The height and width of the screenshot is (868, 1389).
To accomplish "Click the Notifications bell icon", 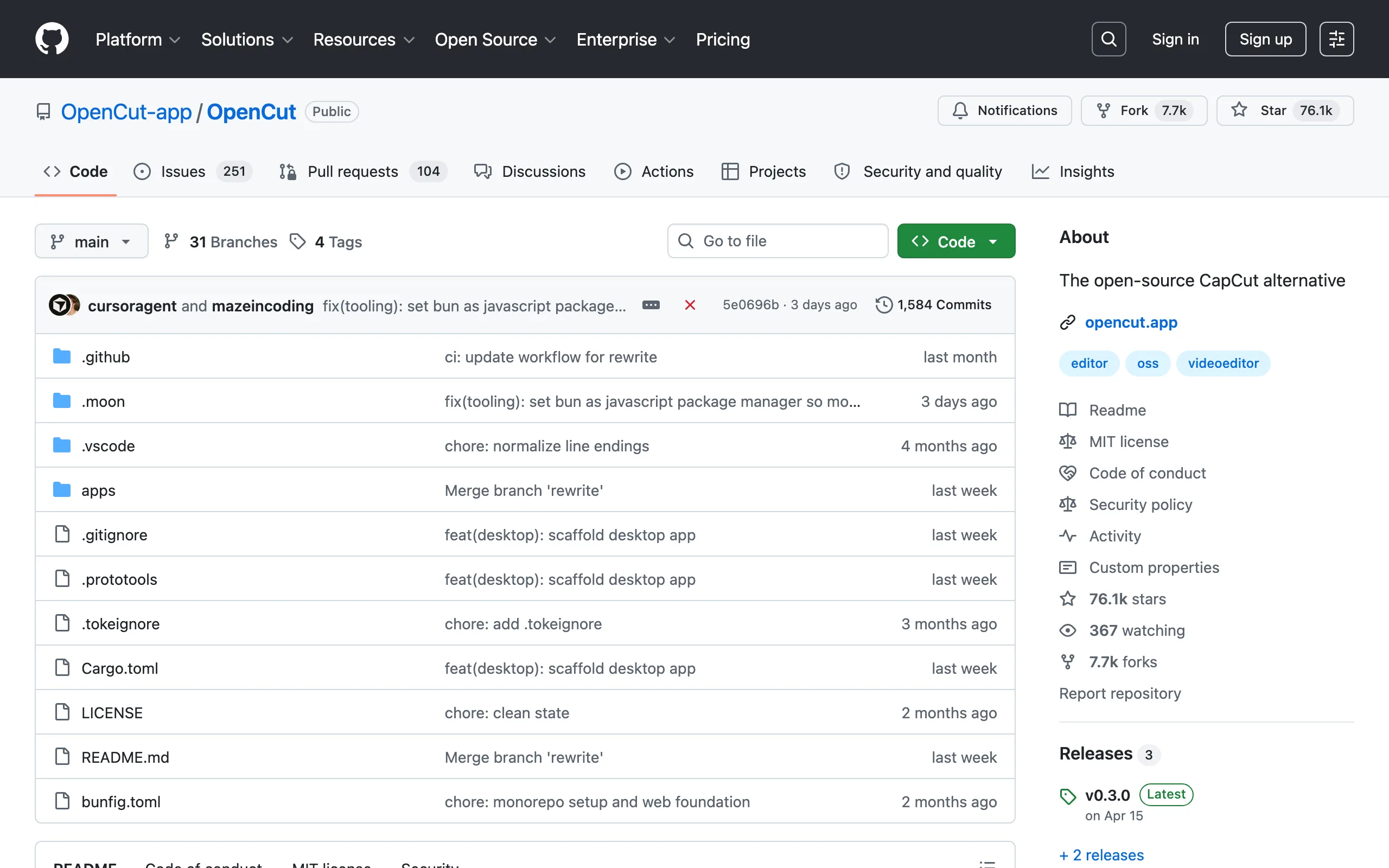I will point(960,110).
